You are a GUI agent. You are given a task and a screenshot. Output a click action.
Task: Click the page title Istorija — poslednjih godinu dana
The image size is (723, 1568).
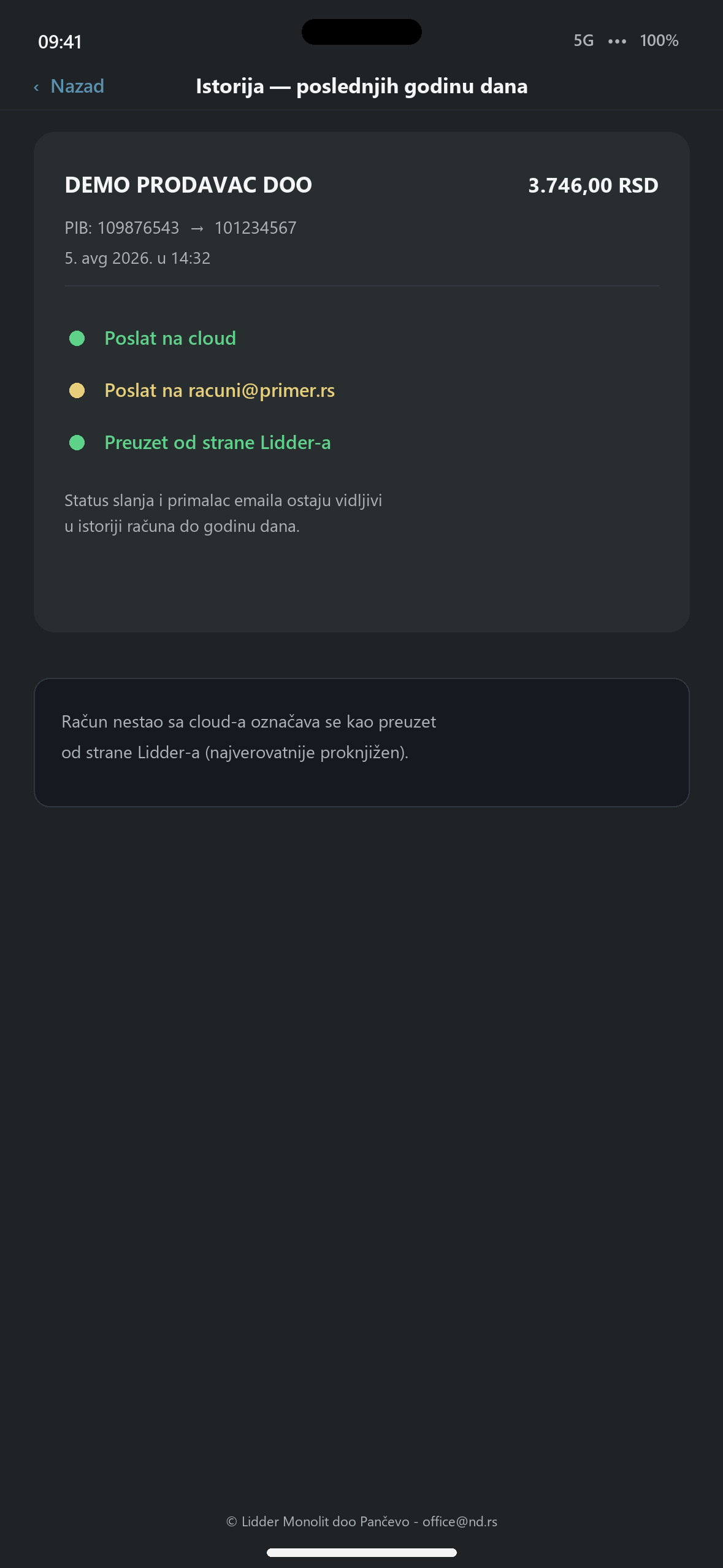(x=362, y=86)
